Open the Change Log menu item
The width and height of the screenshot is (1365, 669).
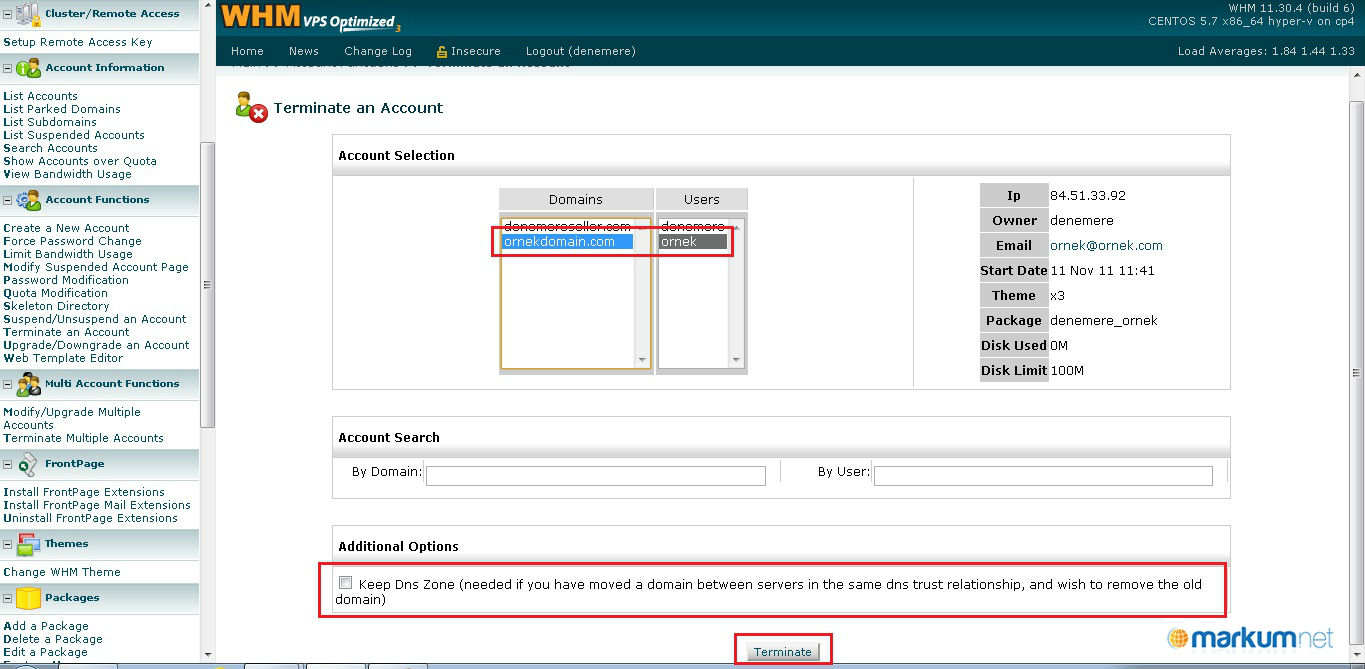pyautogui.click(x=378, y=51)
